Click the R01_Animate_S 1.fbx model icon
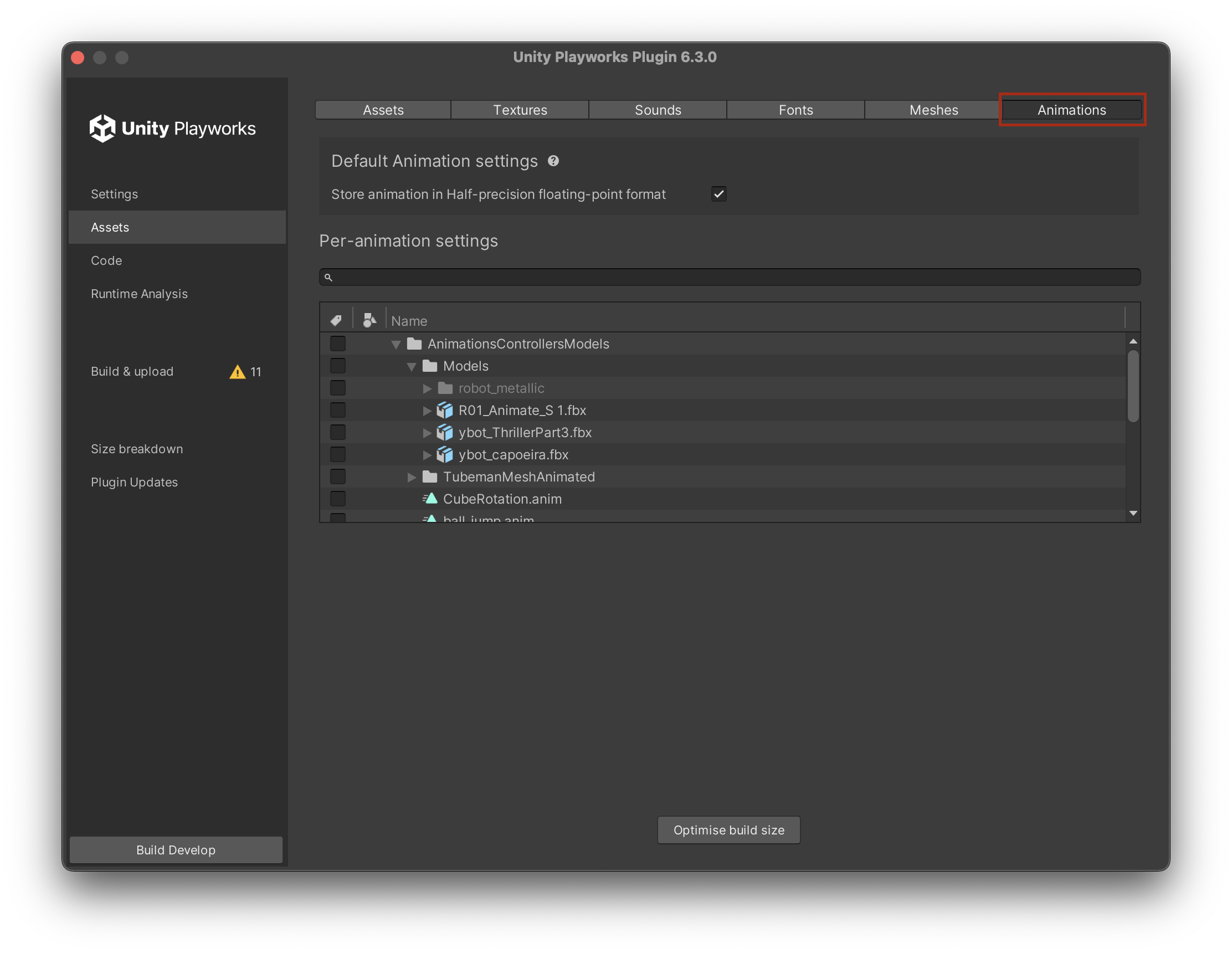This screenshot has height=953, width=1232. click(445, 410)
